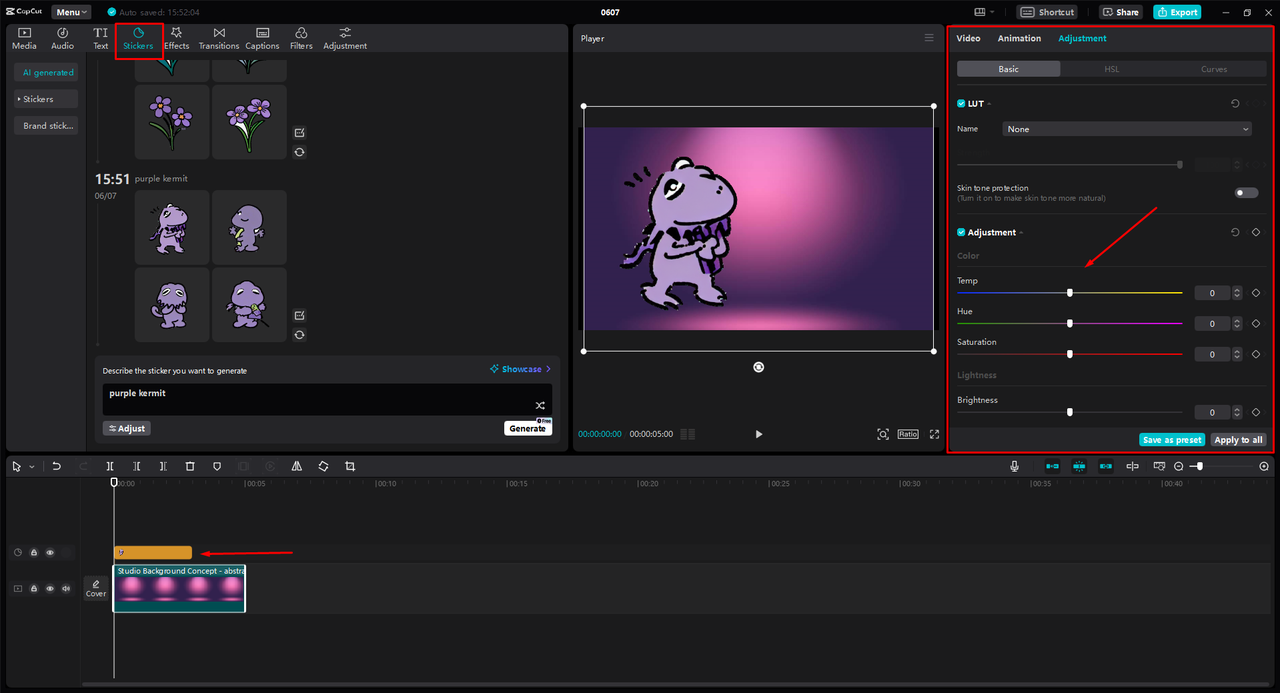This screenshot has height=693, width=1280.
Task: Click the Add marker shield icon
Action: pos(217,467)
